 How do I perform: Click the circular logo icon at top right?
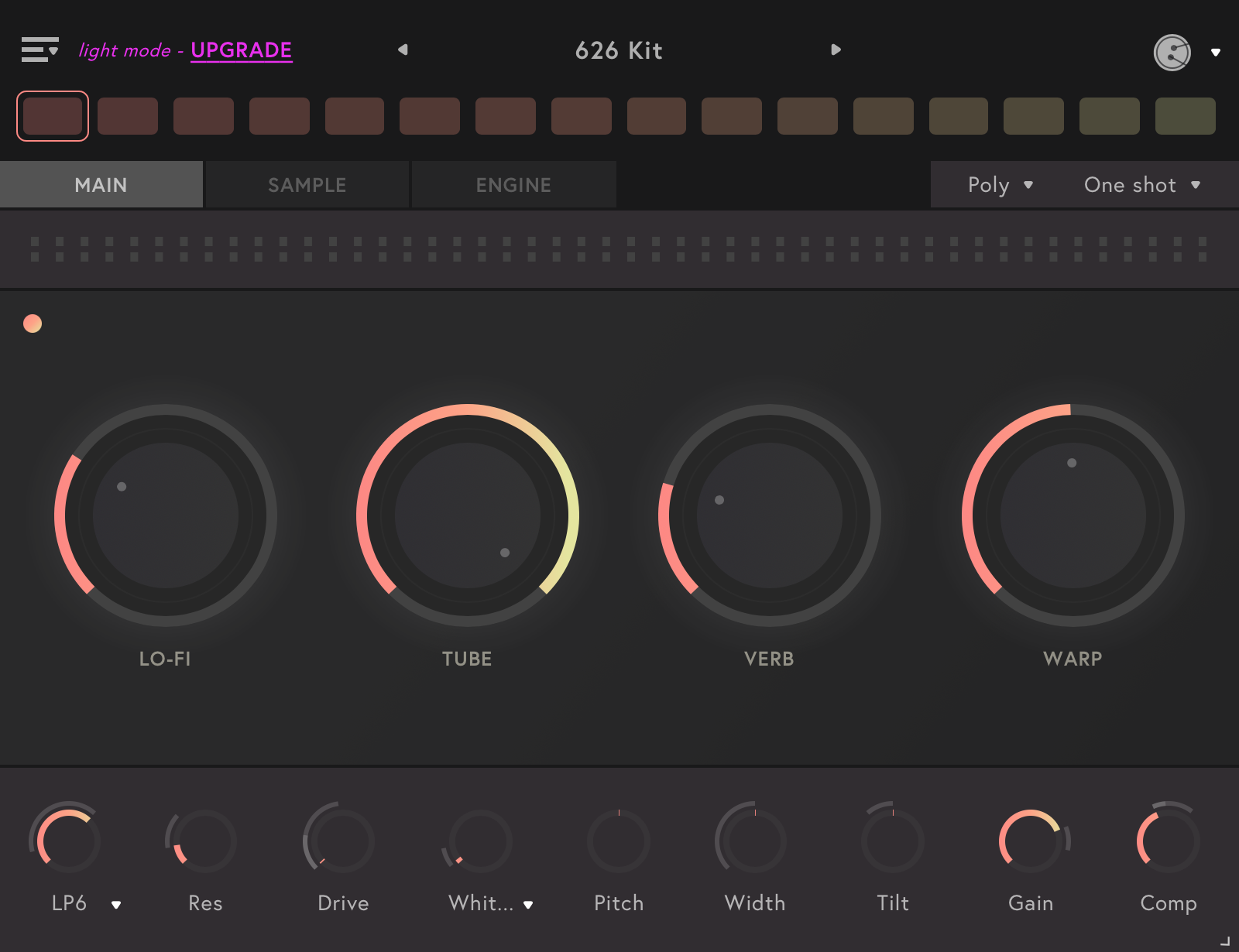point(1172,53)
